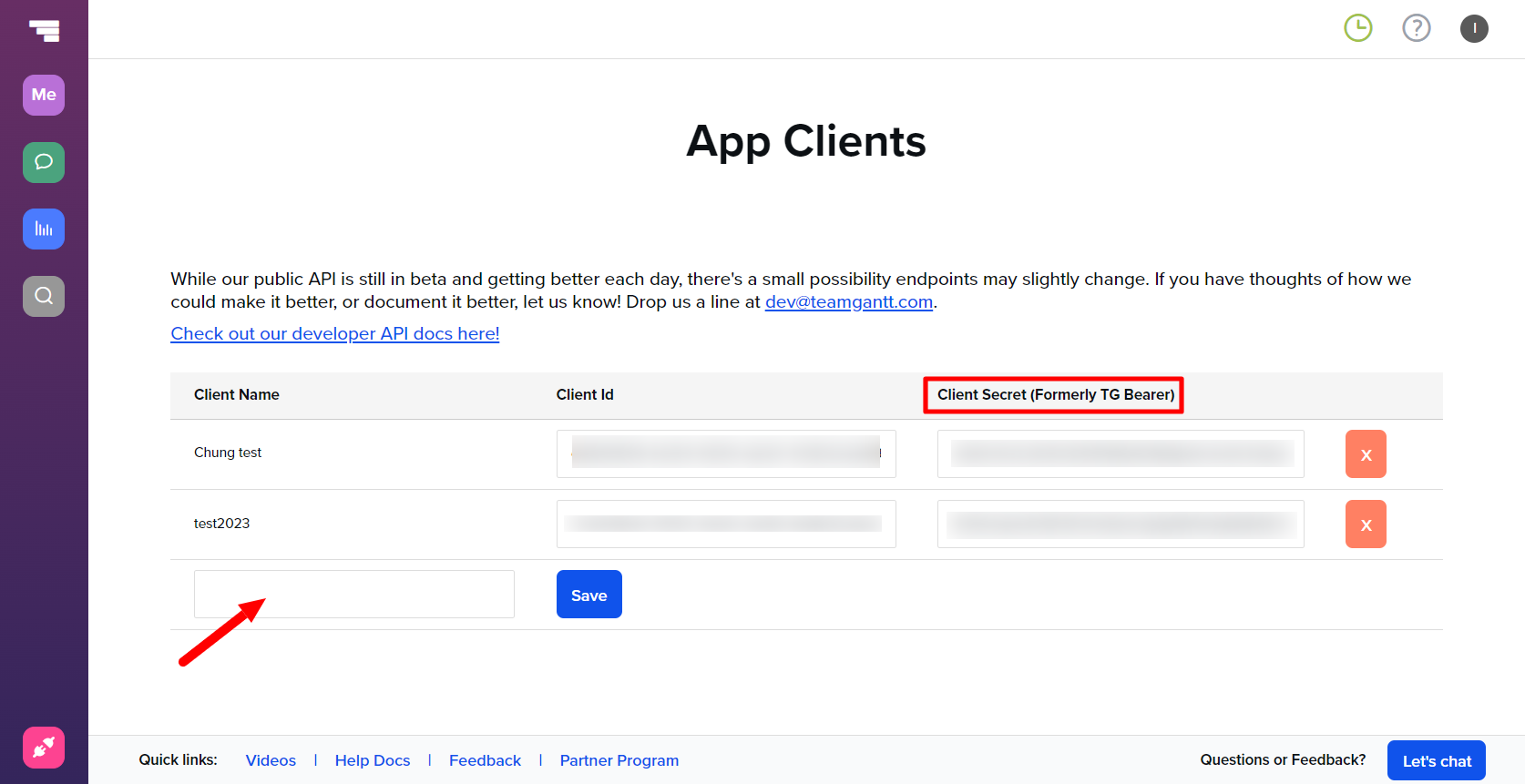This screenshot has width=1525, height=784.
Task: Open the user profile avatar icon
Action: coord(1474,28)
